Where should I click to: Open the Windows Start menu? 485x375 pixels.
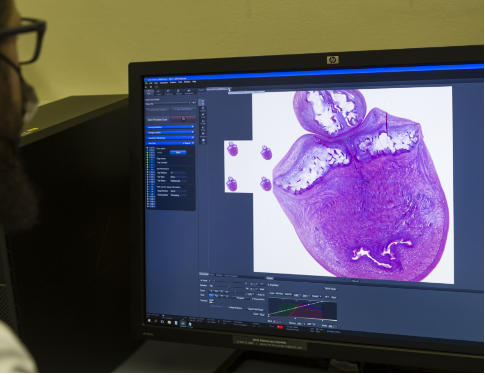(149, 321)
